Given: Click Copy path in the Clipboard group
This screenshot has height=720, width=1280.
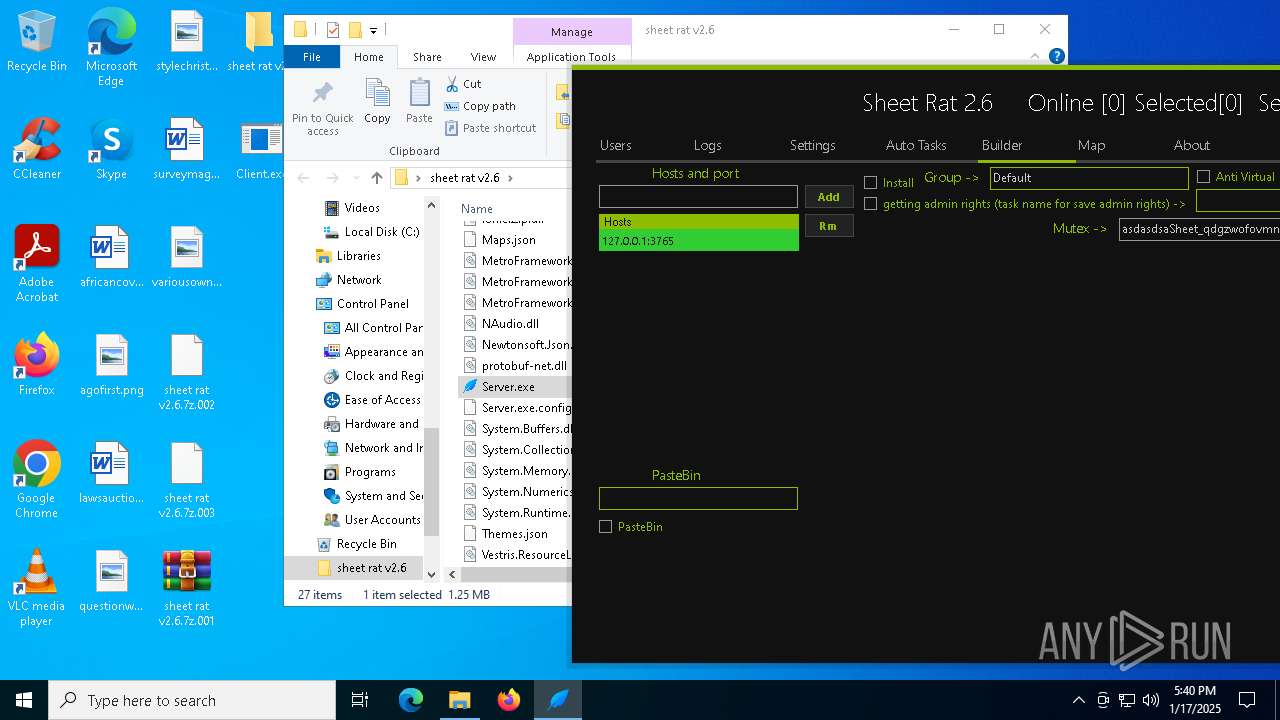Looking at the screenshot, I should (480, 106).
